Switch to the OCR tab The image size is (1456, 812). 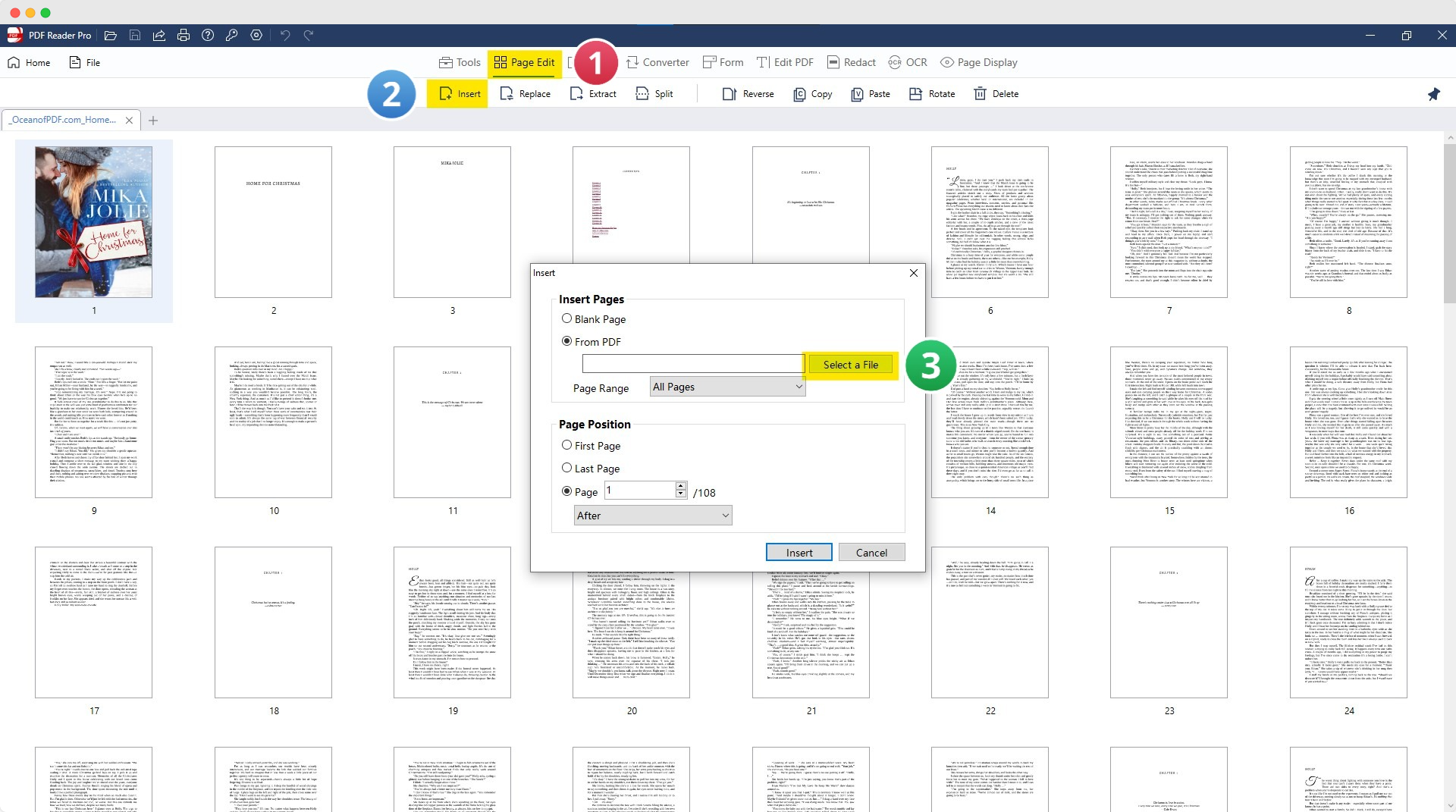[908, 63]
